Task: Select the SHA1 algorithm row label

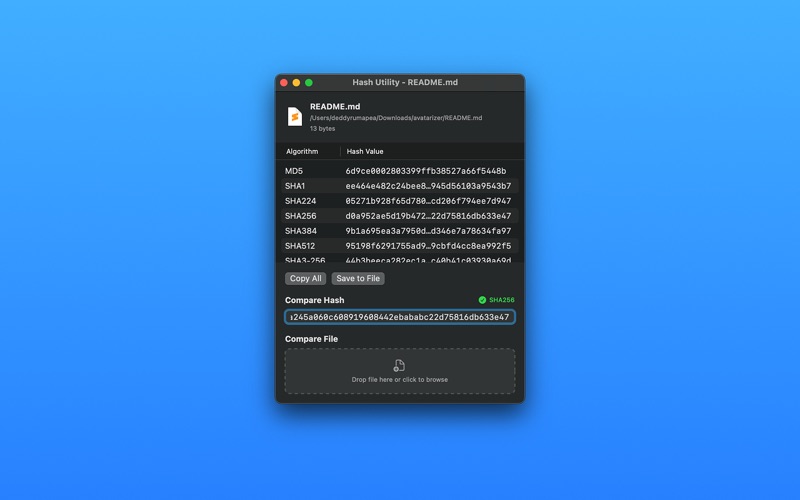Action: pyautogui.click(x=295, y=186)
